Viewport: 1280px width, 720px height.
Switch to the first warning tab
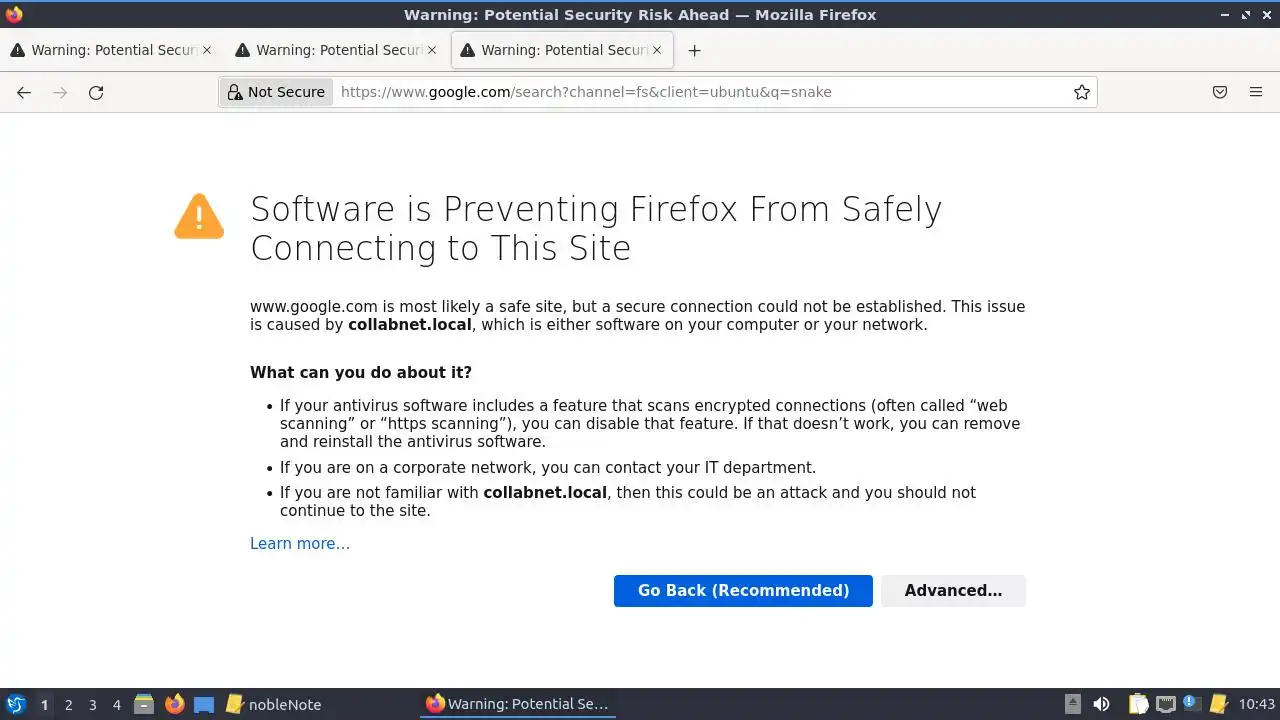105,50
